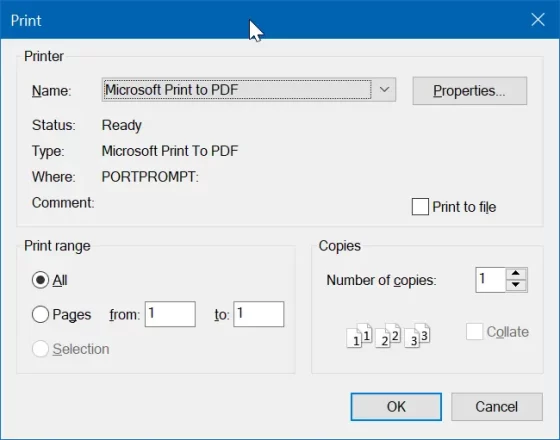Click the Number of copies field
The height and width of the screenshot is (440, 560).
coord(491,280)
